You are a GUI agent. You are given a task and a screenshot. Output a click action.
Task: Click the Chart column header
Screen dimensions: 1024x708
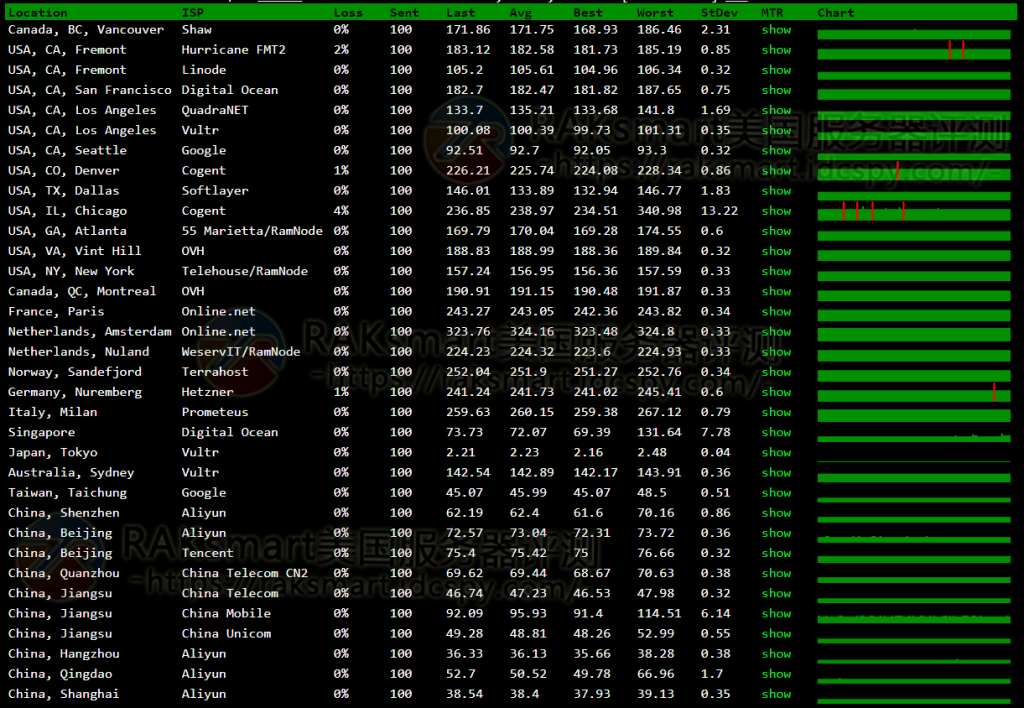tap(835, 12)
